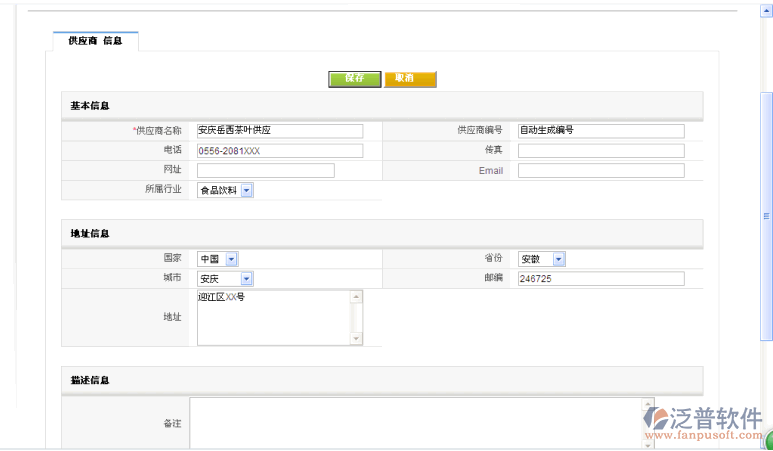This screenshot has height=451, width=773.
Task: Expand the 城市 city dropdown
Action: point(246,279)
